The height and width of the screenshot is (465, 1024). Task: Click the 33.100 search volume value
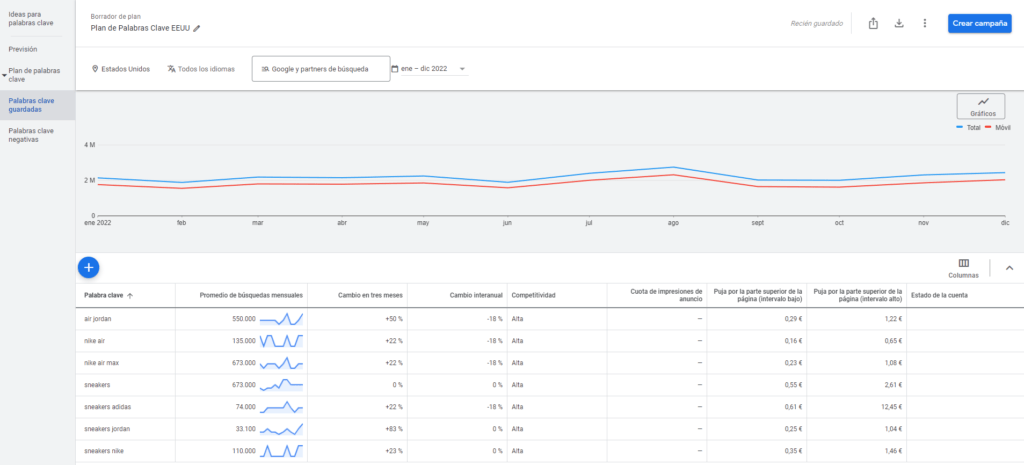point(246,429)
